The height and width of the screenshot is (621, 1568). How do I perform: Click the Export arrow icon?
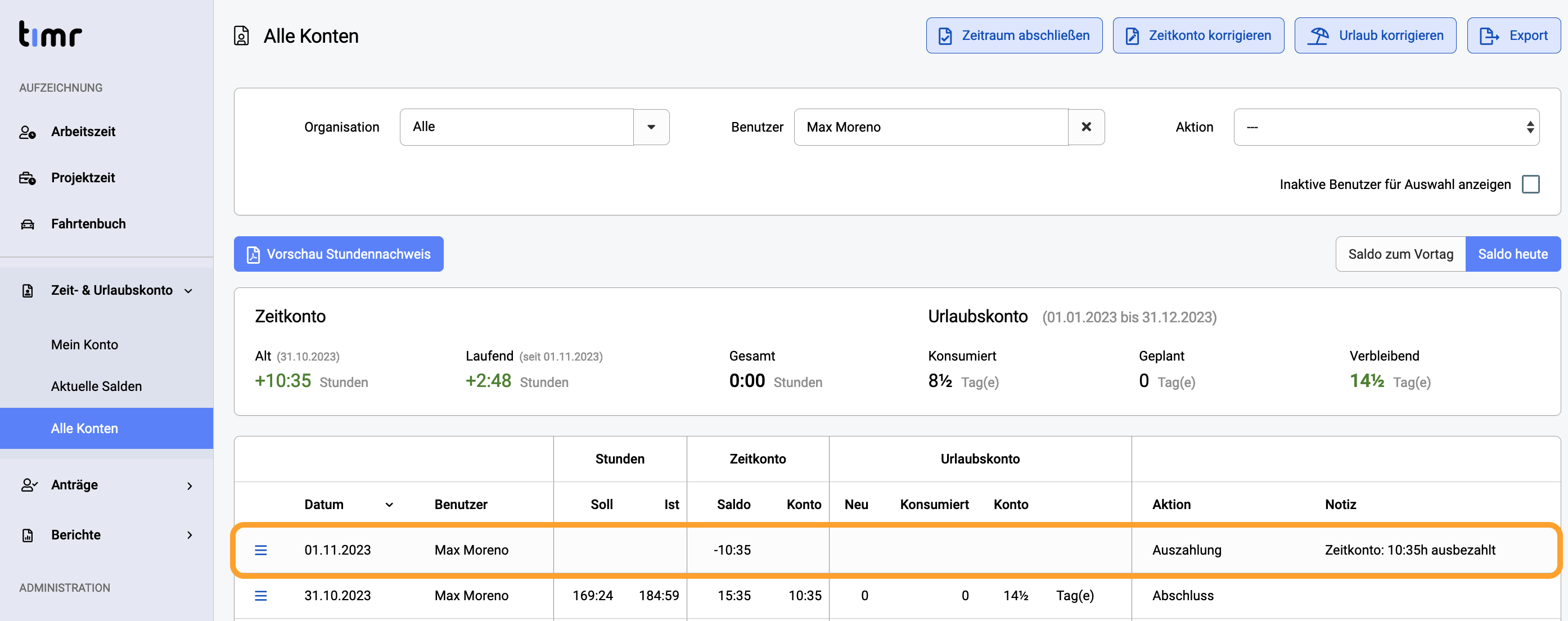[1489, 36]
